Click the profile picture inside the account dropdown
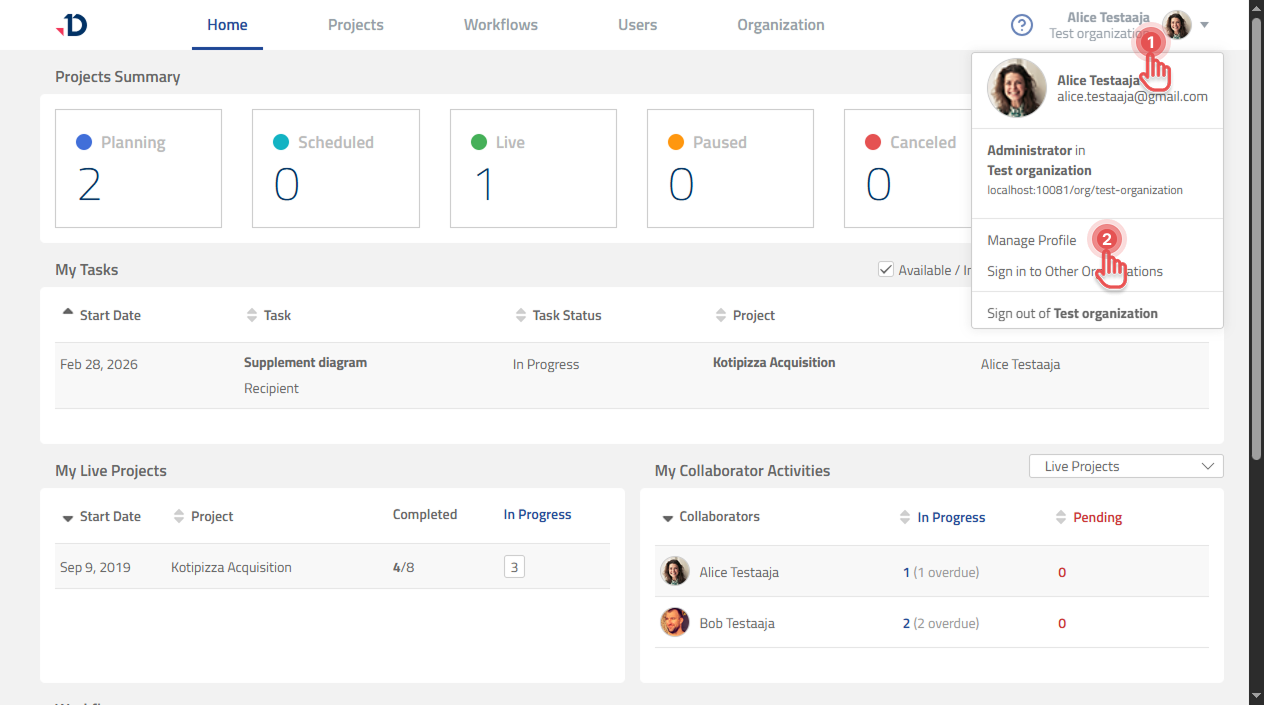The image size is (1264, 705). coord(1016,87)
